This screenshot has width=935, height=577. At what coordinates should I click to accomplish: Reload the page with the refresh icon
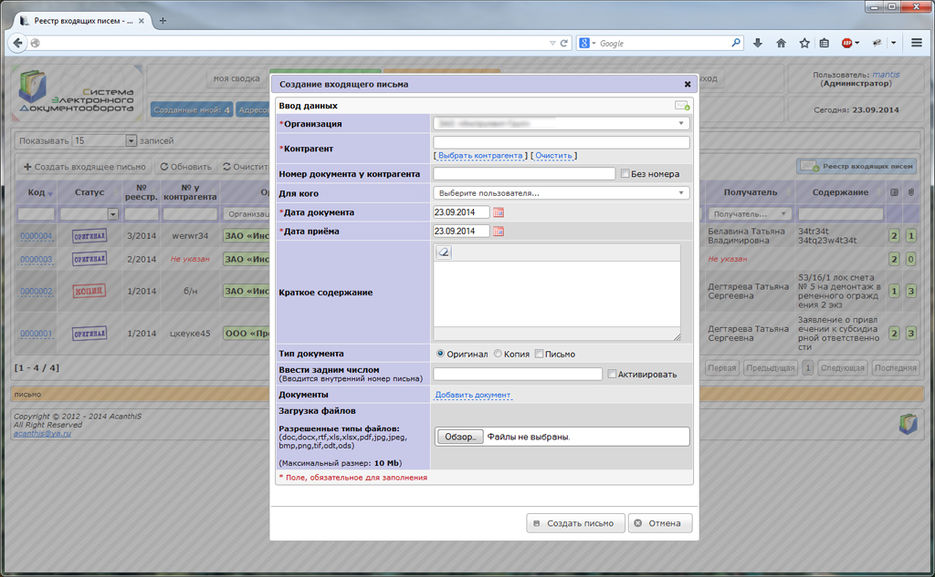tap(564, 43)
